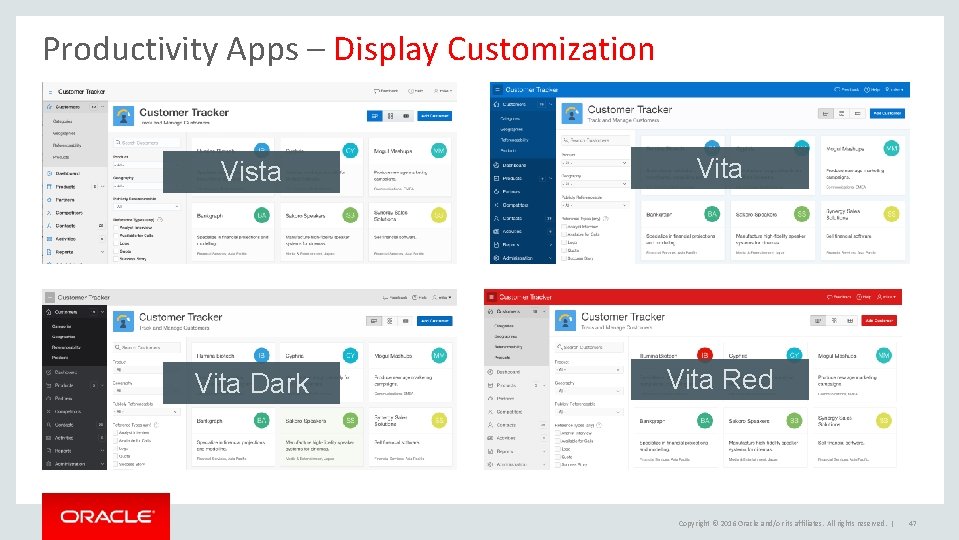Click the red Add Customer button in Vita Red
This screenshot has width=959, height=540.
[x=879, y=320]
